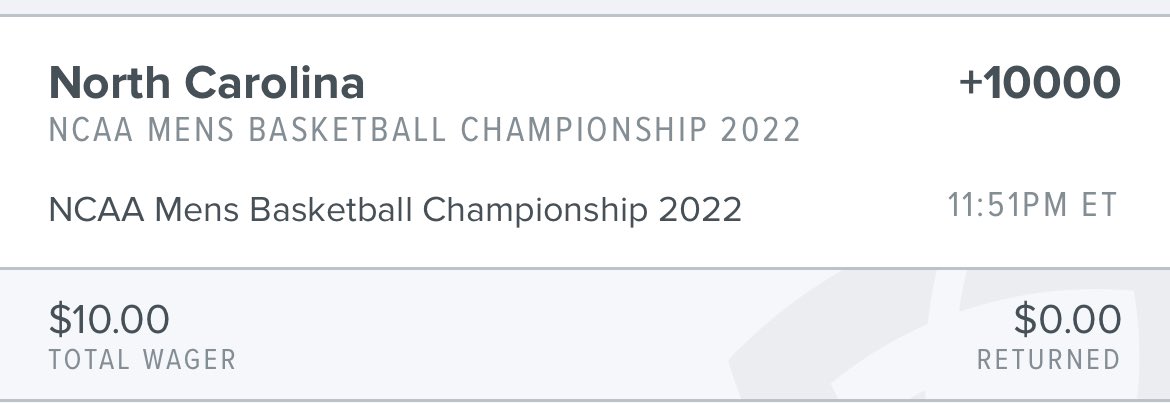Screen dimensions: 1170x403
Task: Tap the North Carolina bet title
Action: (206, 83)
